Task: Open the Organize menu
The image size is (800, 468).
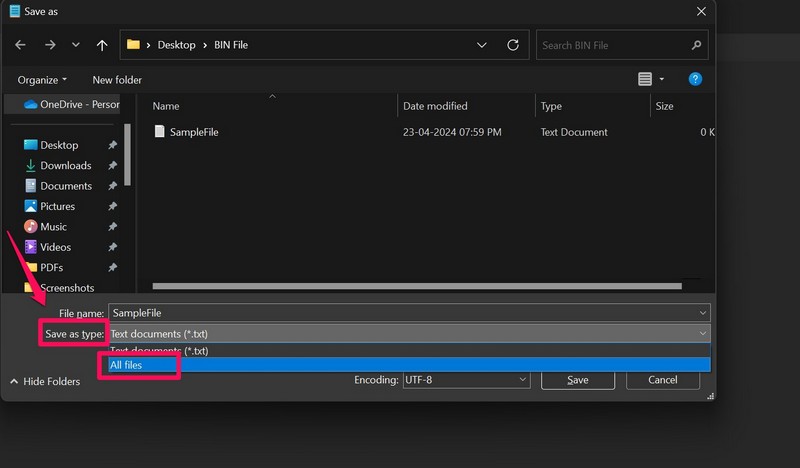Action: (42, 79)
